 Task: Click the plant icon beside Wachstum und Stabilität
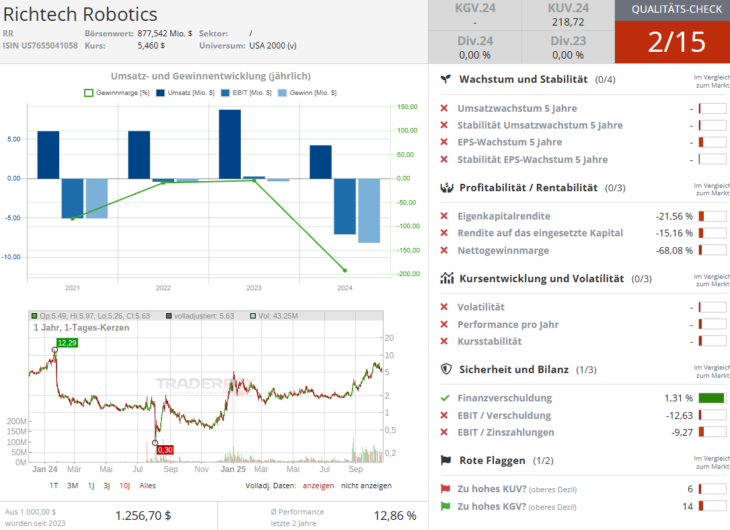coord(445,78)
